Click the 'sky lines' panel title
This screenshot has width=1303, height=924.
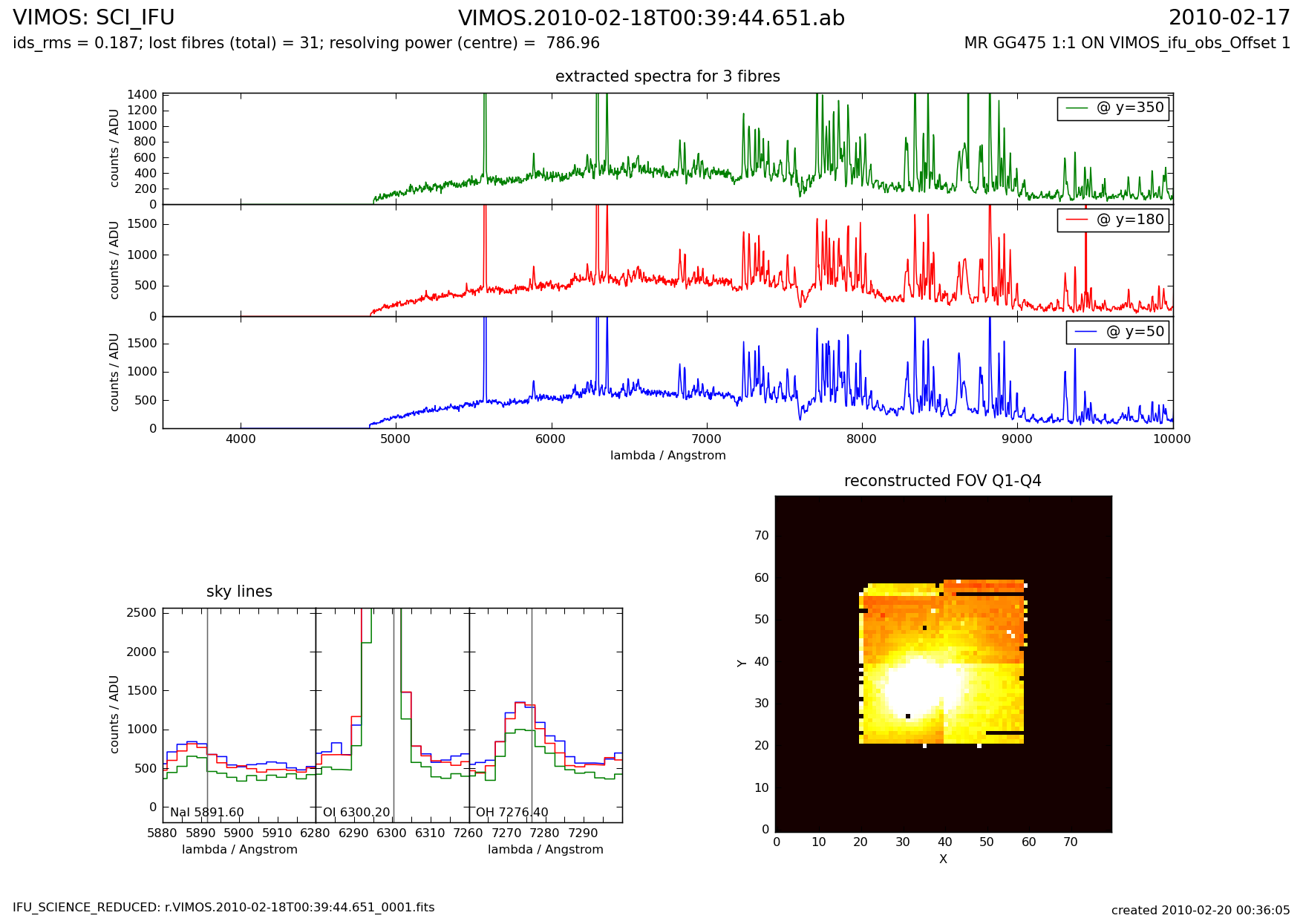[239, 592]
